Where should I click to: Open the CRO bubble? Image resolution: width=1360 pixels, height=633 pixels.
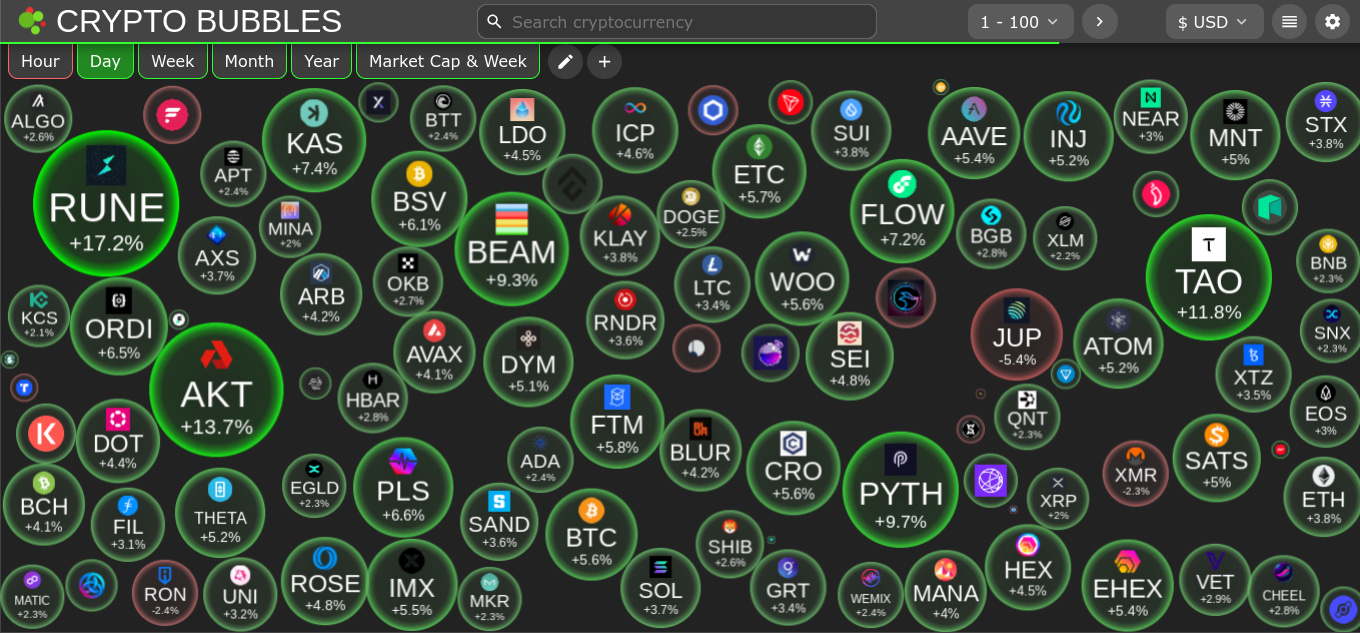tap(793, 468)
